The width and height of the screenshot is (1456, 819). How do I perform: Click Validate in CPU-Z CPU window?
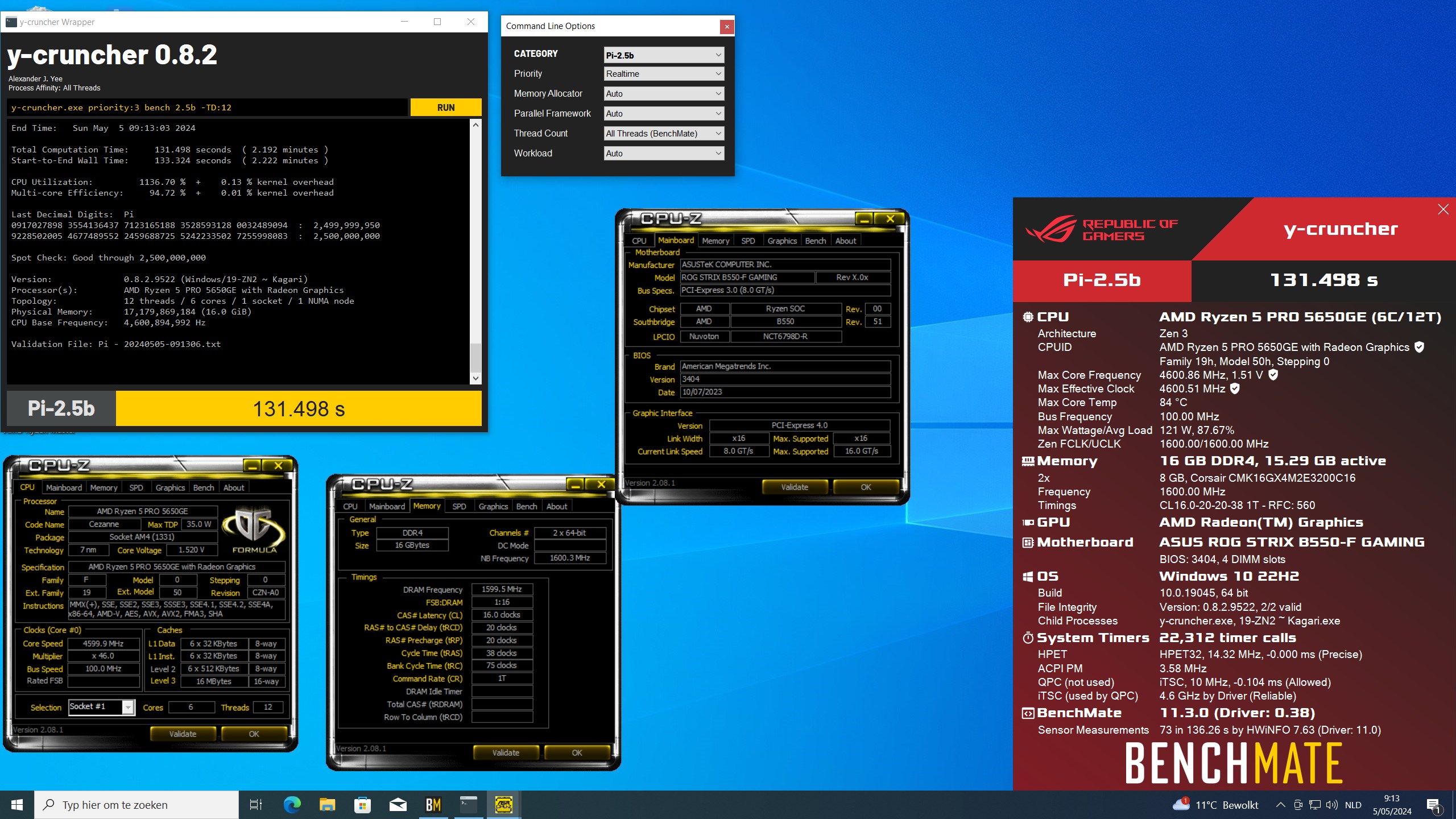183,734
